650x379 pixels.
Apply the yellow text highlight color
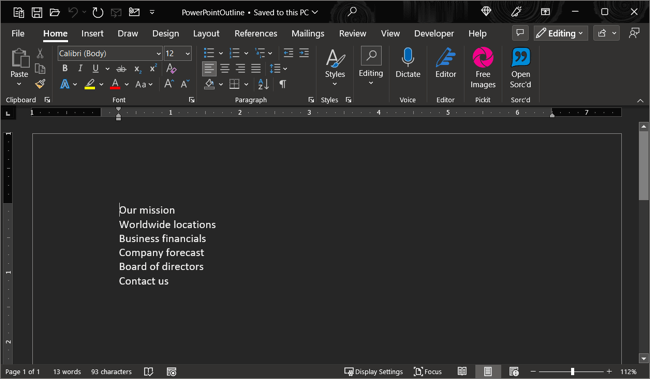tap(90, 84)
